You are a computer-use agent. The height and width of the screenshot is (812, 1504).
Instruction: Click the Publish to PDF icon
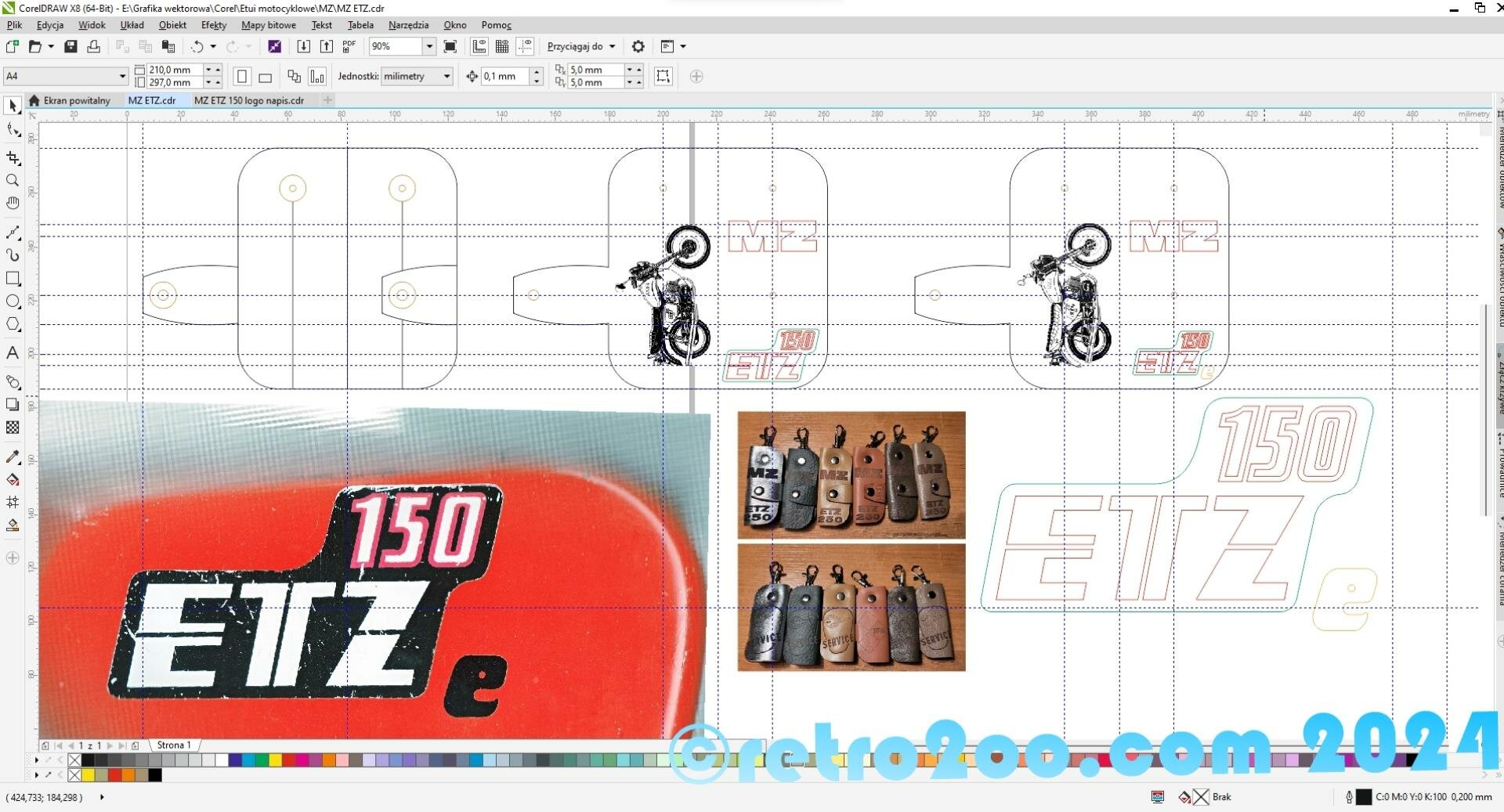pyautogui.click(x=349, y=47)
